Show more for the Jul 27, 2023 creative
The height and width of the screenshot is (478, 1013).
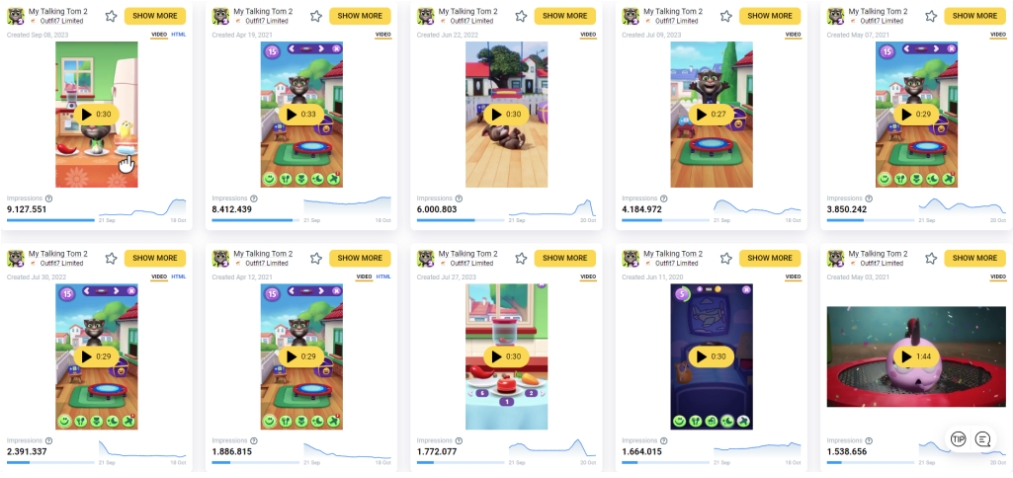tap(565, 258)
